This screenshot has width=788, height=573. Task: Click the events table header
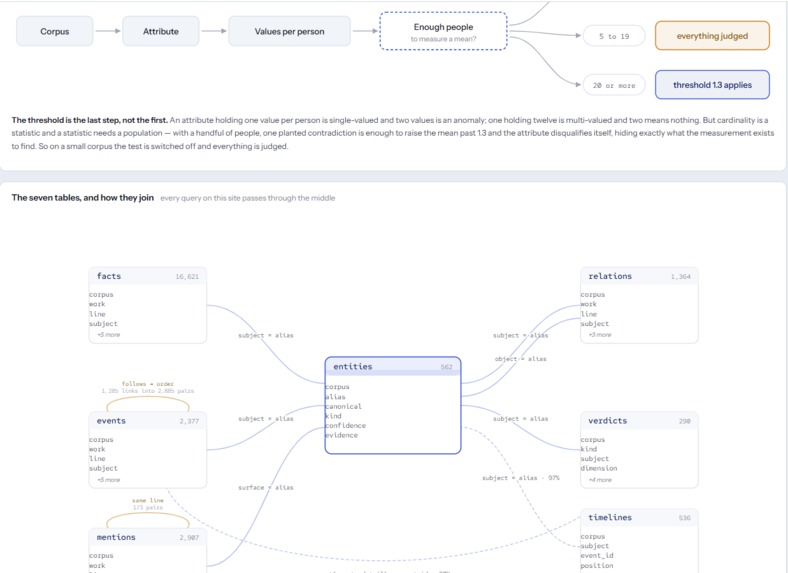tap(148, 421)
